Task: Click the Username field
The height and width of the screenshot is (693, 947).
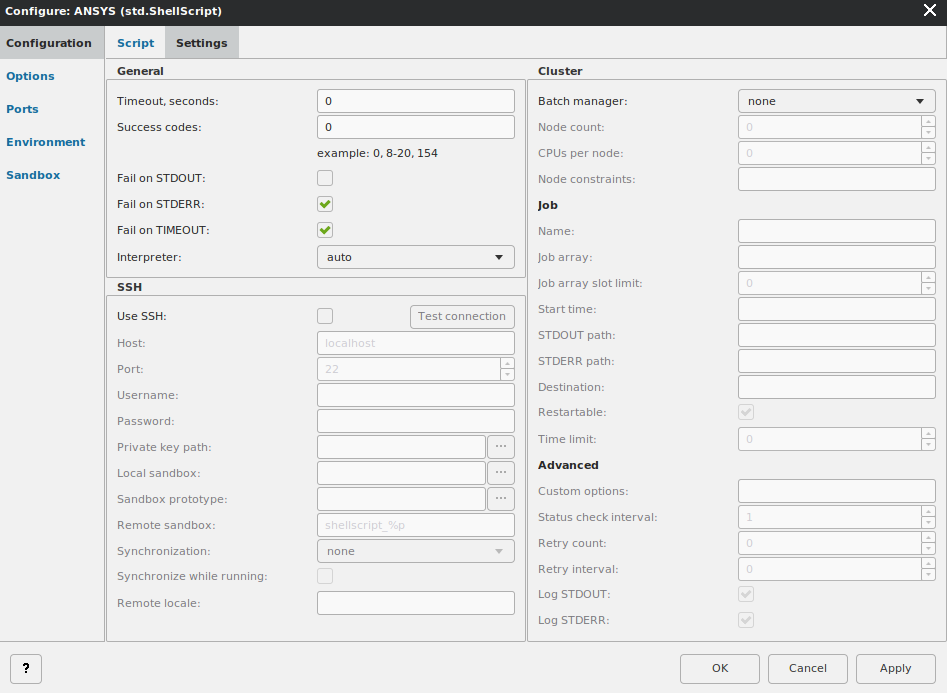Action: (416, 395)
